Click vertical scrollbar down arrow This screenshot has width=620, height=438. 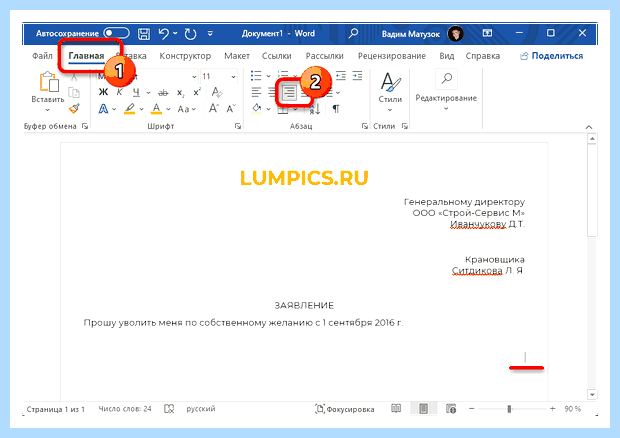click(592, 394)
